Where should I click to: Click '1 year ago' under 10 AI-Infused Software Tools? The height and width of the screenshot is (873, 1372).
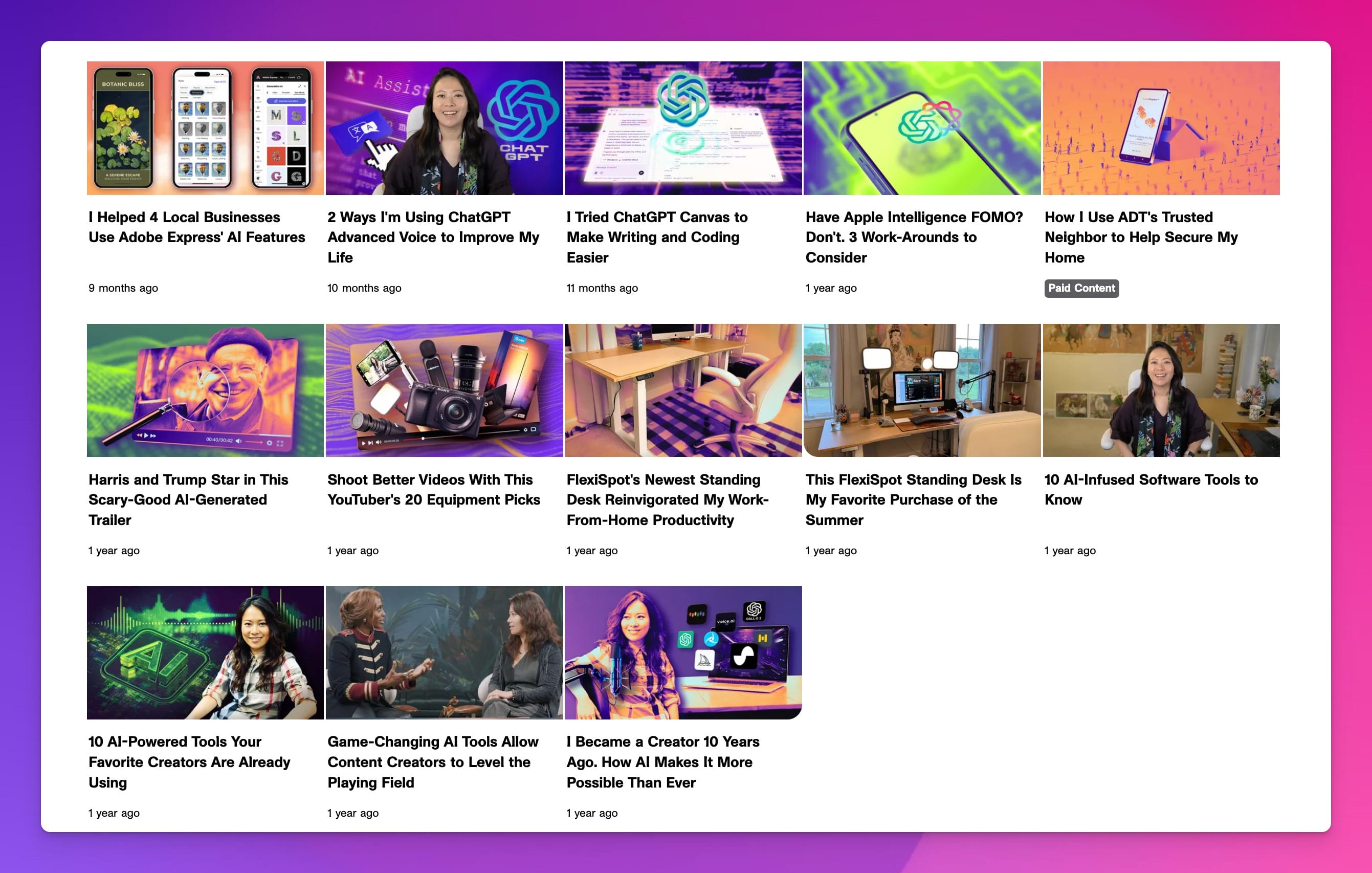[x=1070, y=551]
